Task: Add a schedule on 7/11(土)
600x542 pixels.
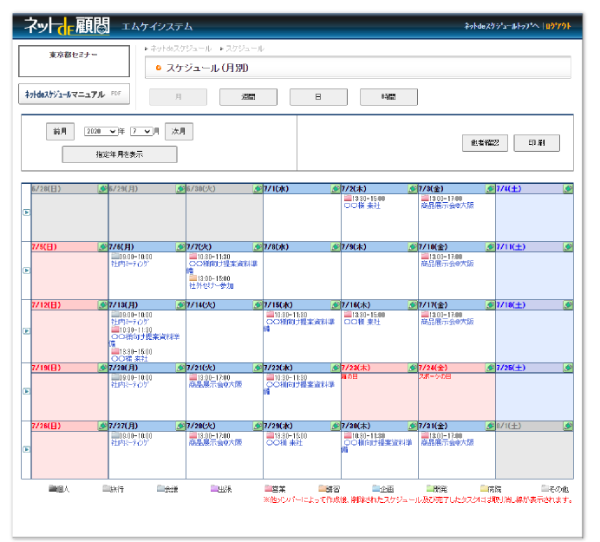Action: point(568,247)
